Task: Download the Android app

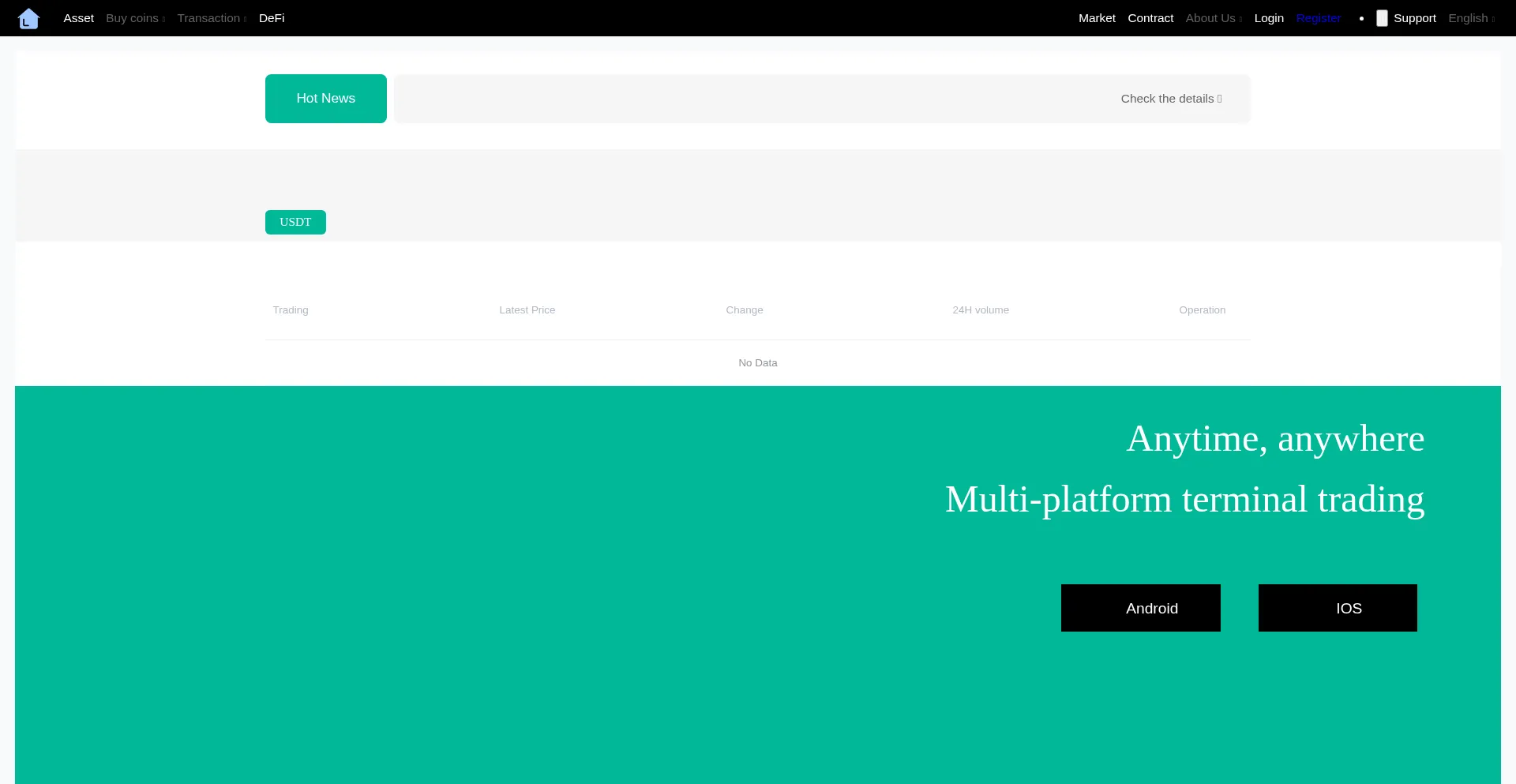Action: pos(1140,608)
